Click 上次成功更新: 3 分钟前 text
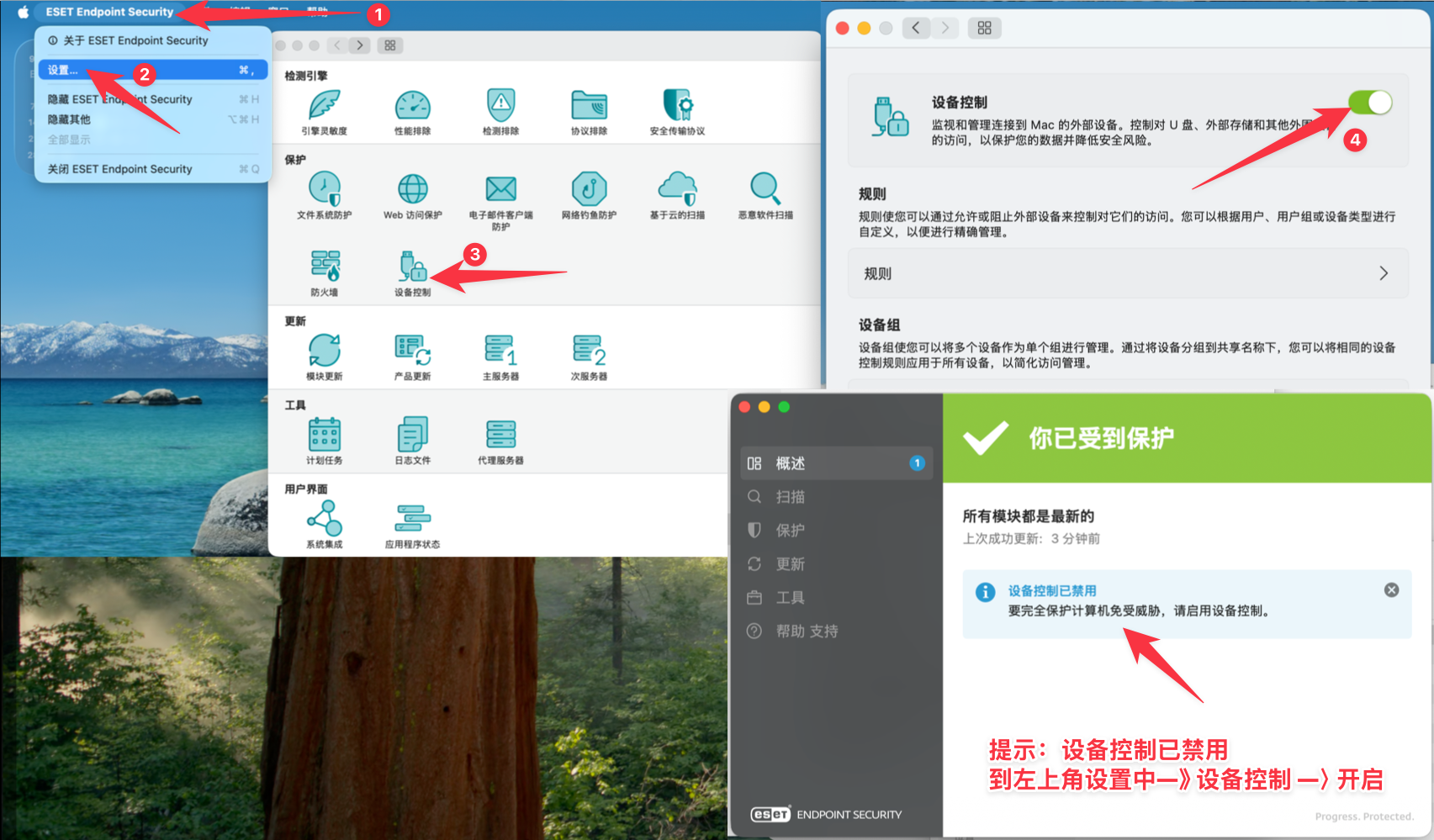Screen dimensions: 1434x840 point(1031,539)
